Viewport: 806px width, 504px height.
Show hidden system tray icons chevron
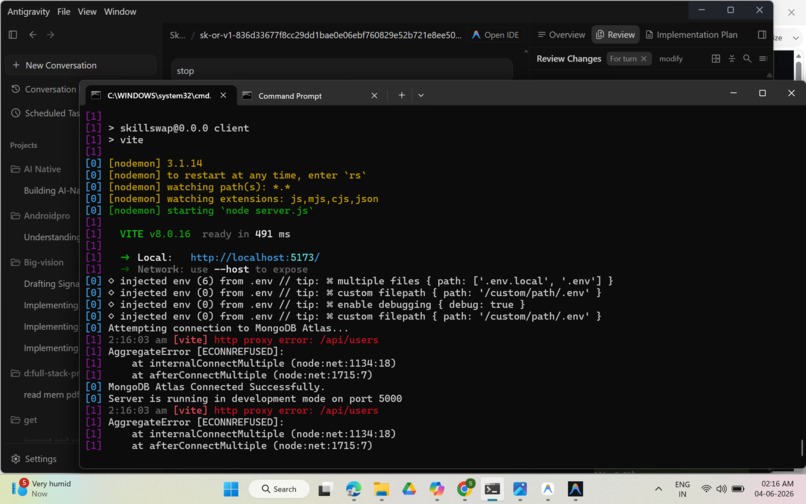658,489
